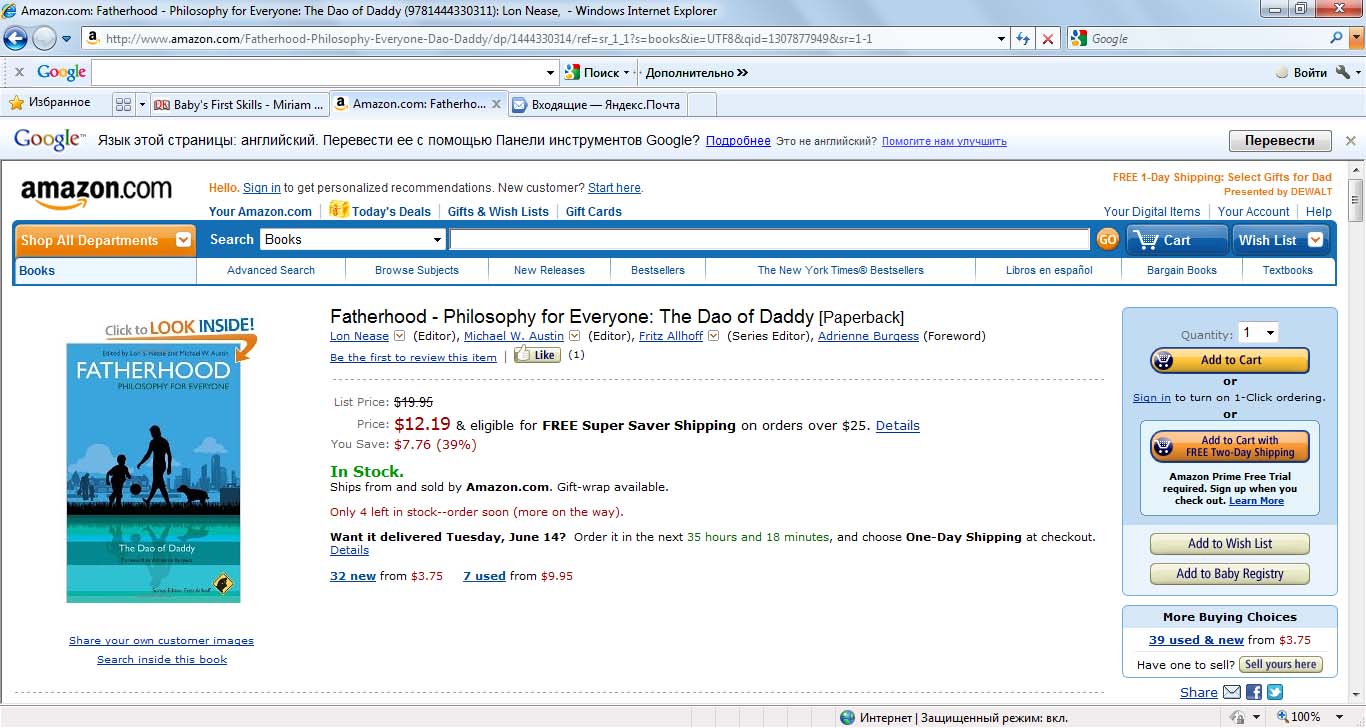Share this book by email icon

coord(1232,692)
